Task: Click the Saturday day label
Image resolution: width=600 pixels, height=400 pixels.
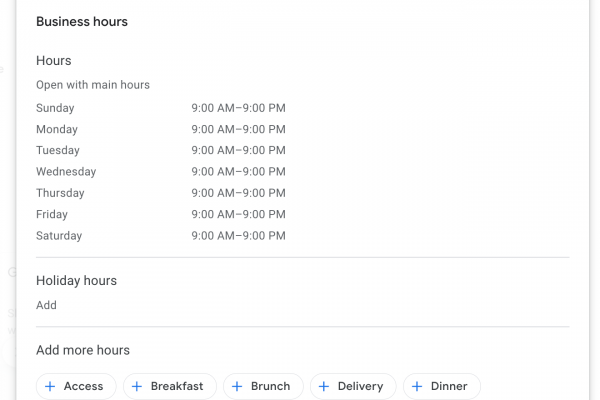Action: 59,236
